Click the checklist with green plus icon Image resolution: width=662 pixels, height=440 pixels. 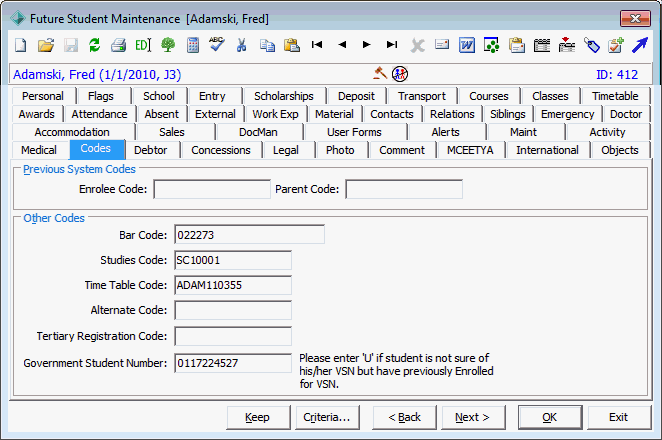(x=616, y=45)
